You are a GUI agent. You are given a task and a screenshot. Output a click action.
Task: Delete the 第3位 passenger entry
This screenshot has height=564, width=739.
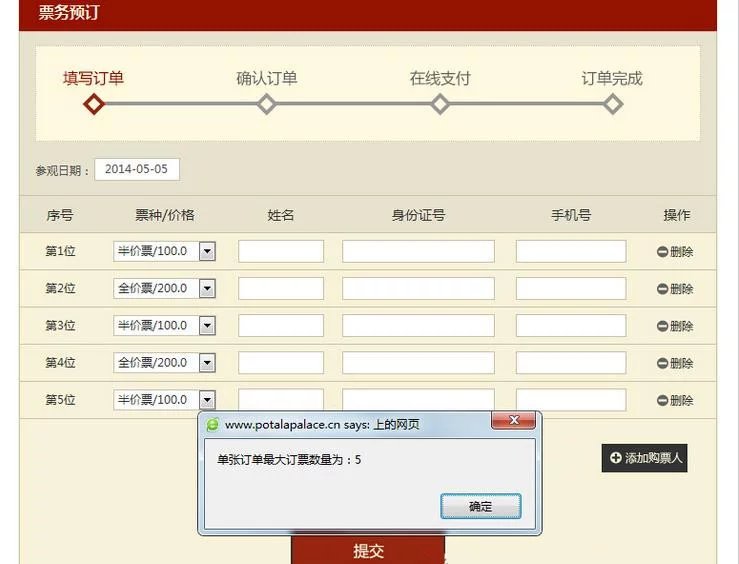[662, 326]
